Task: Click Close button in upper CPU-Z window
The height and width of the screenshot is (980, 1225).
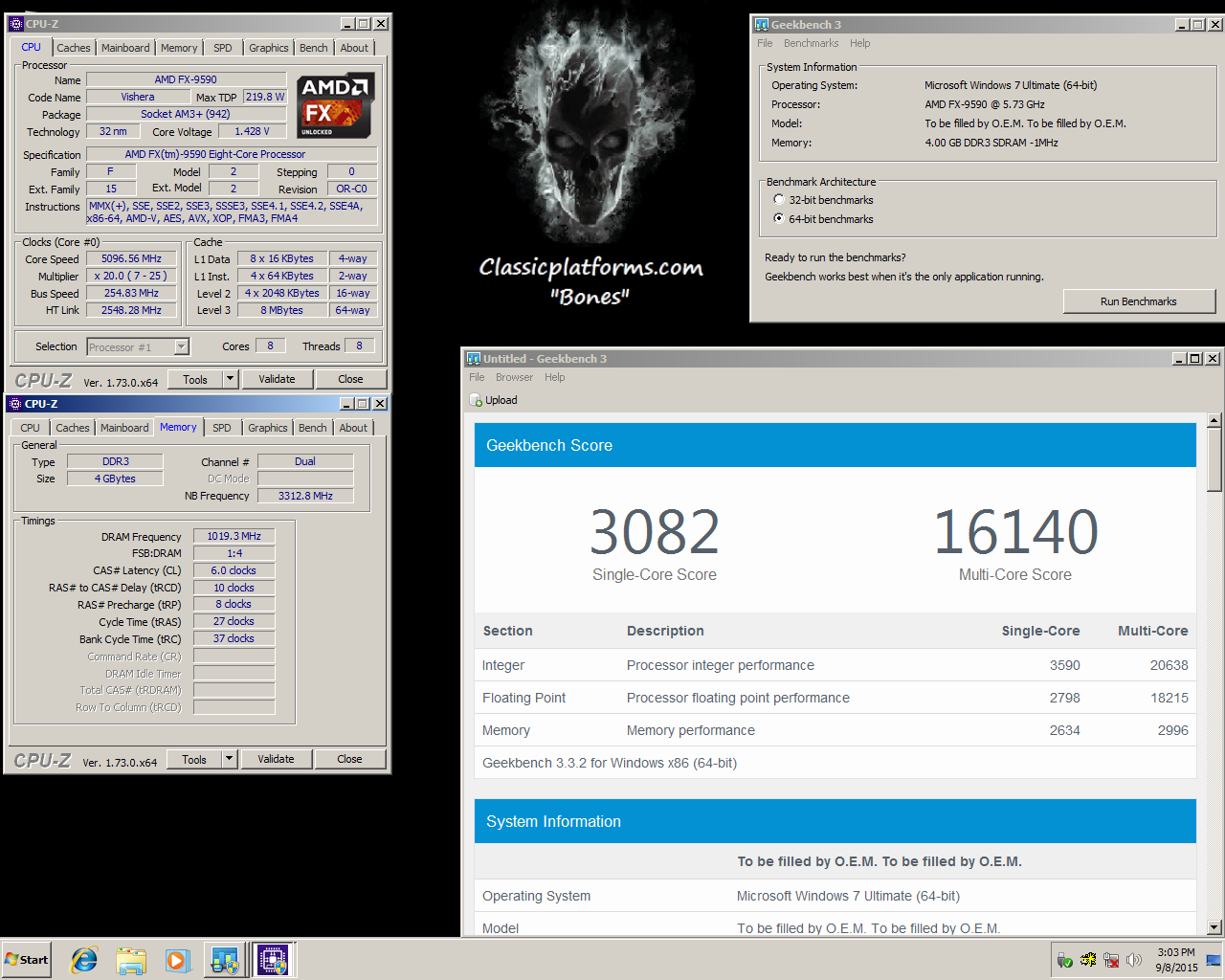Action: point(350,379)
